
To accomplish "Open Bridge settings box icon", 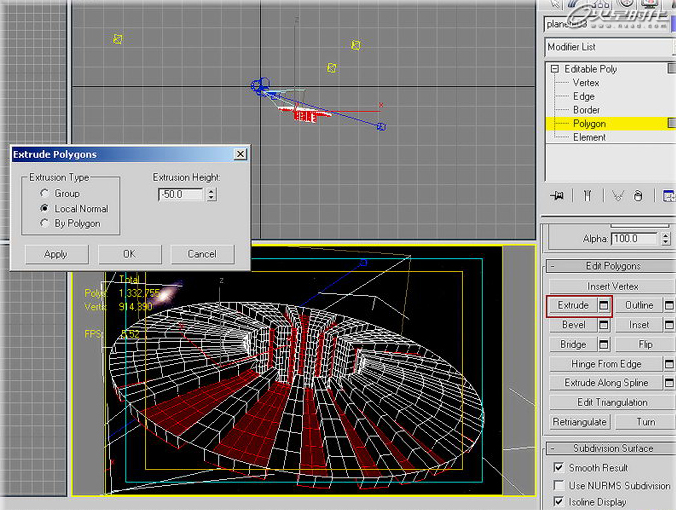I will tap(604, 344).
